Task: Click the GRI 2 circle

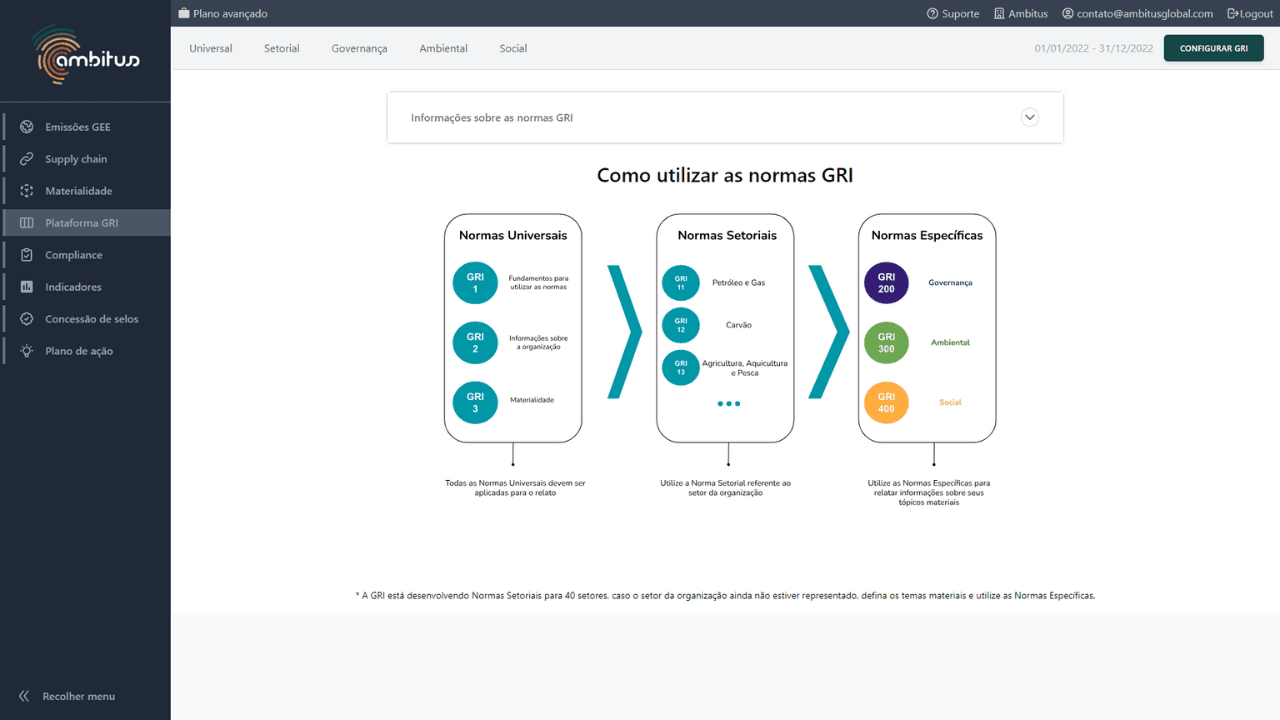Action: (475, 342)
